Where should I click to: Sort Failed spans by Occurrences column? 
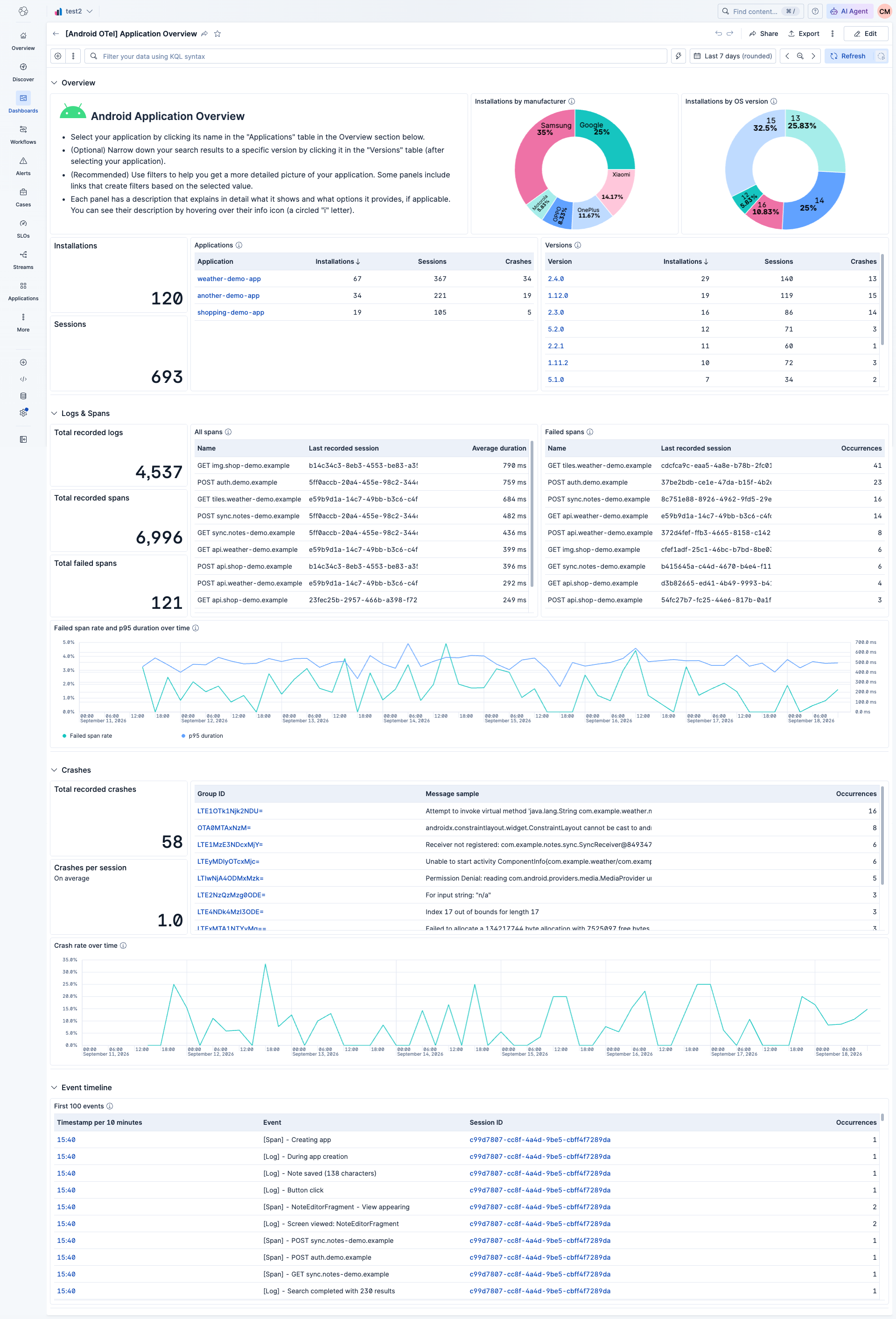pyautogui.click(x=861, y=448)
